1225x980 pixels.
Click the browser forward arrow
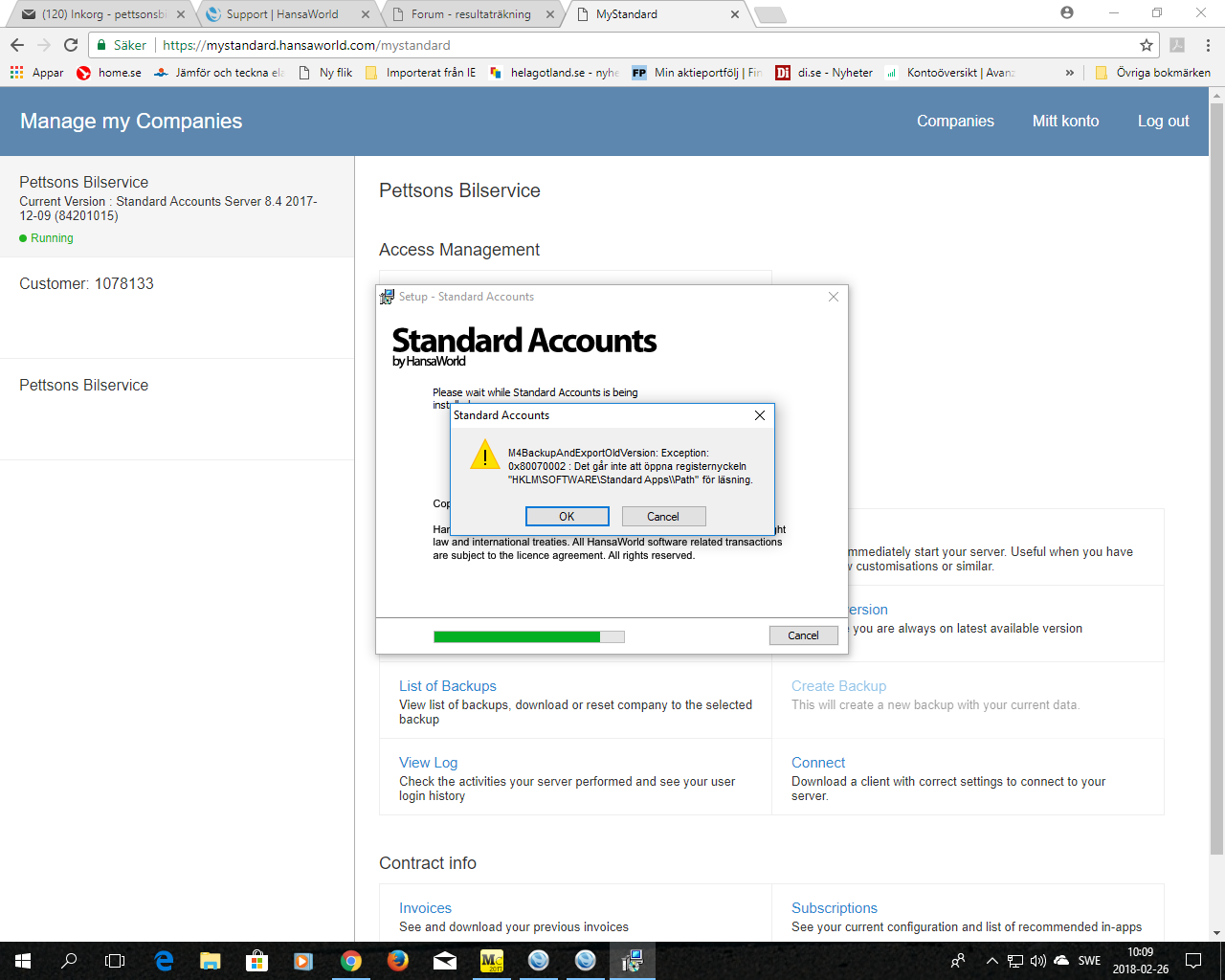[44, 45]
